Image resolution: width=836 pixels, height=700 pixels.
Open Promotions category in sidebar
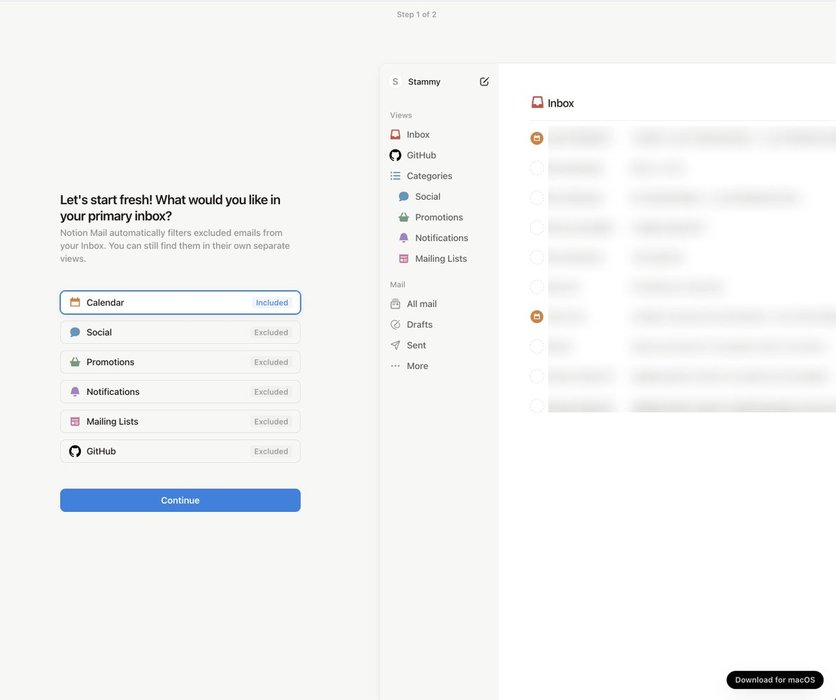pyautogui.click(x=439, y=217)
